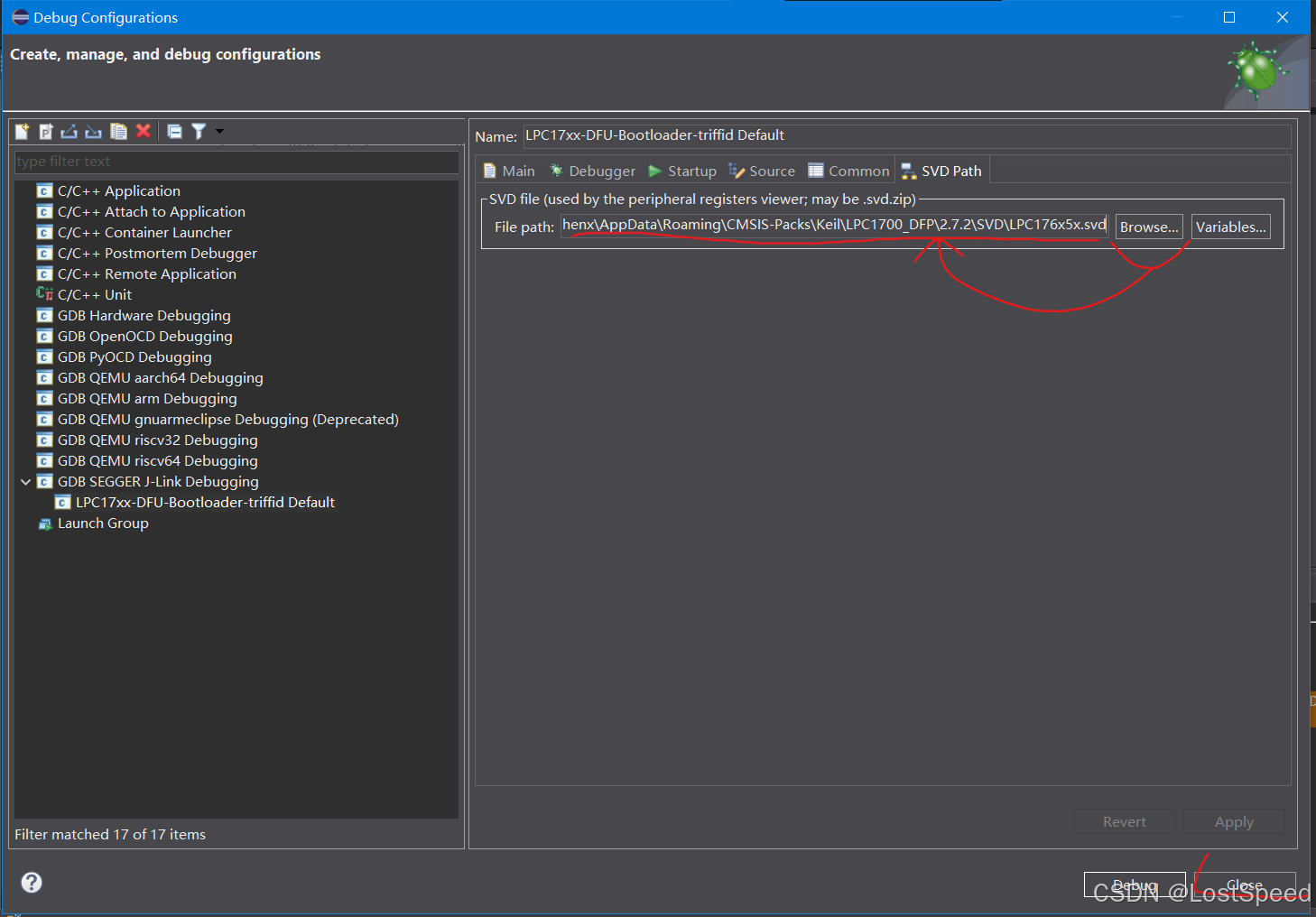Click the filter funnel icon

[x=199, y=132]
